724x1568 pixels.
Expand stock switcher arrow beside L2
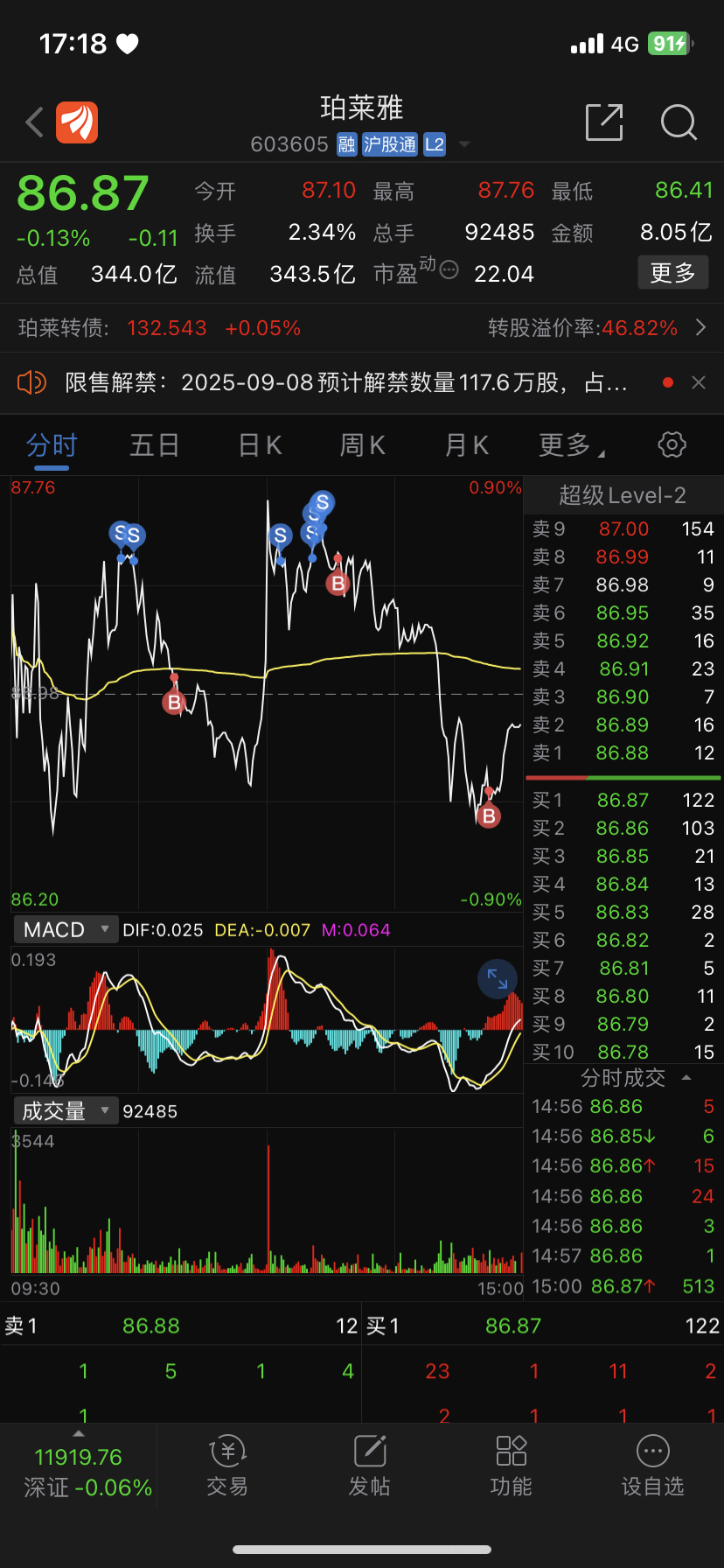pyautogui.click(x=464, y=144)
